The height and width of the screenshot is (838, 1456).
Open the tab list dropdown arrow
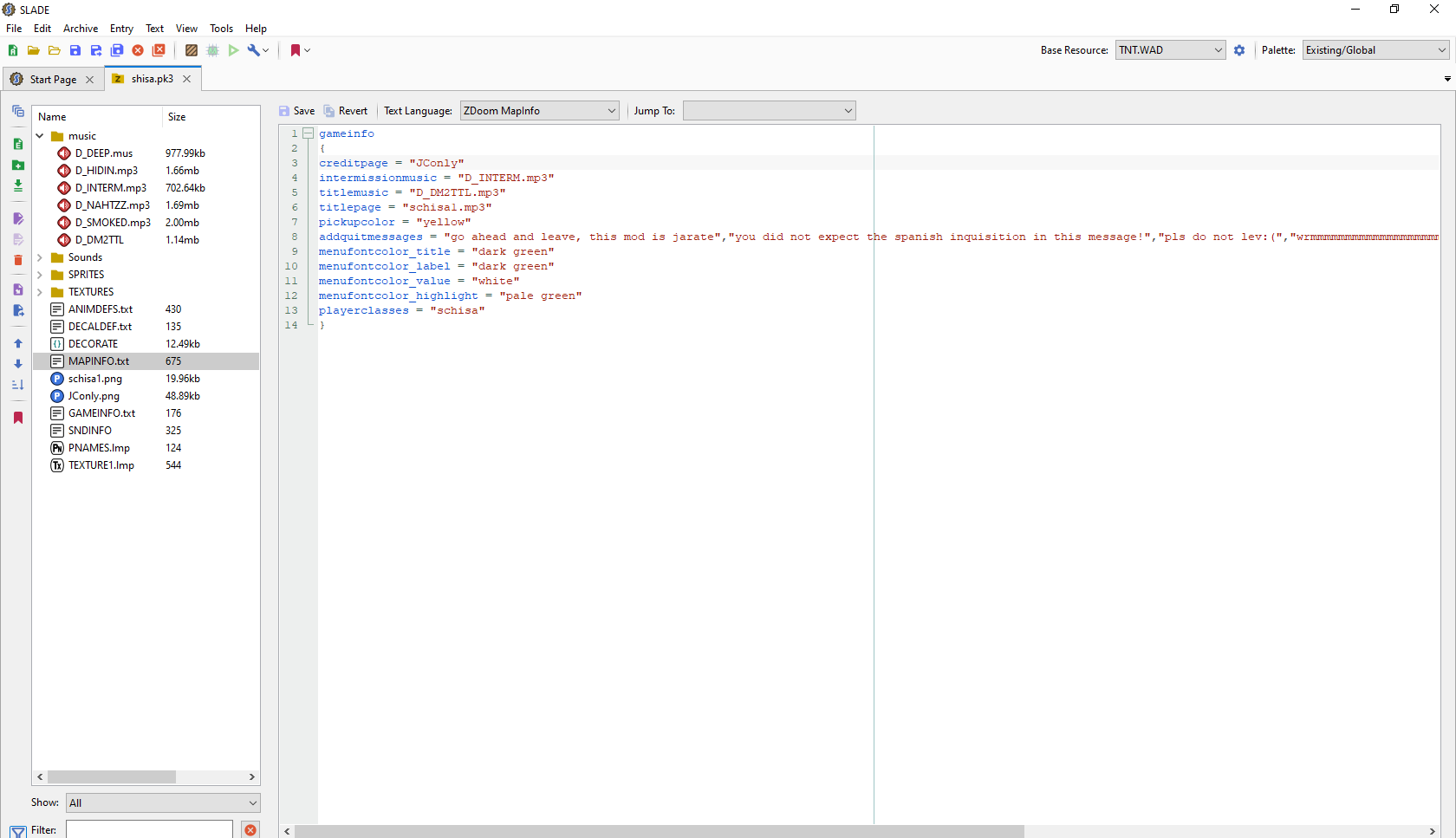coord(1447,79)
